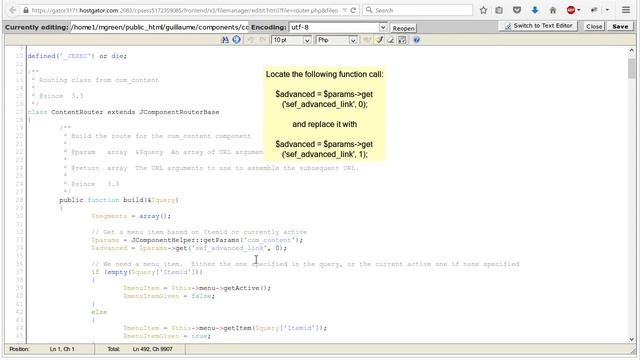
Task: Save page to Pocket
Action: pos(517,10)
